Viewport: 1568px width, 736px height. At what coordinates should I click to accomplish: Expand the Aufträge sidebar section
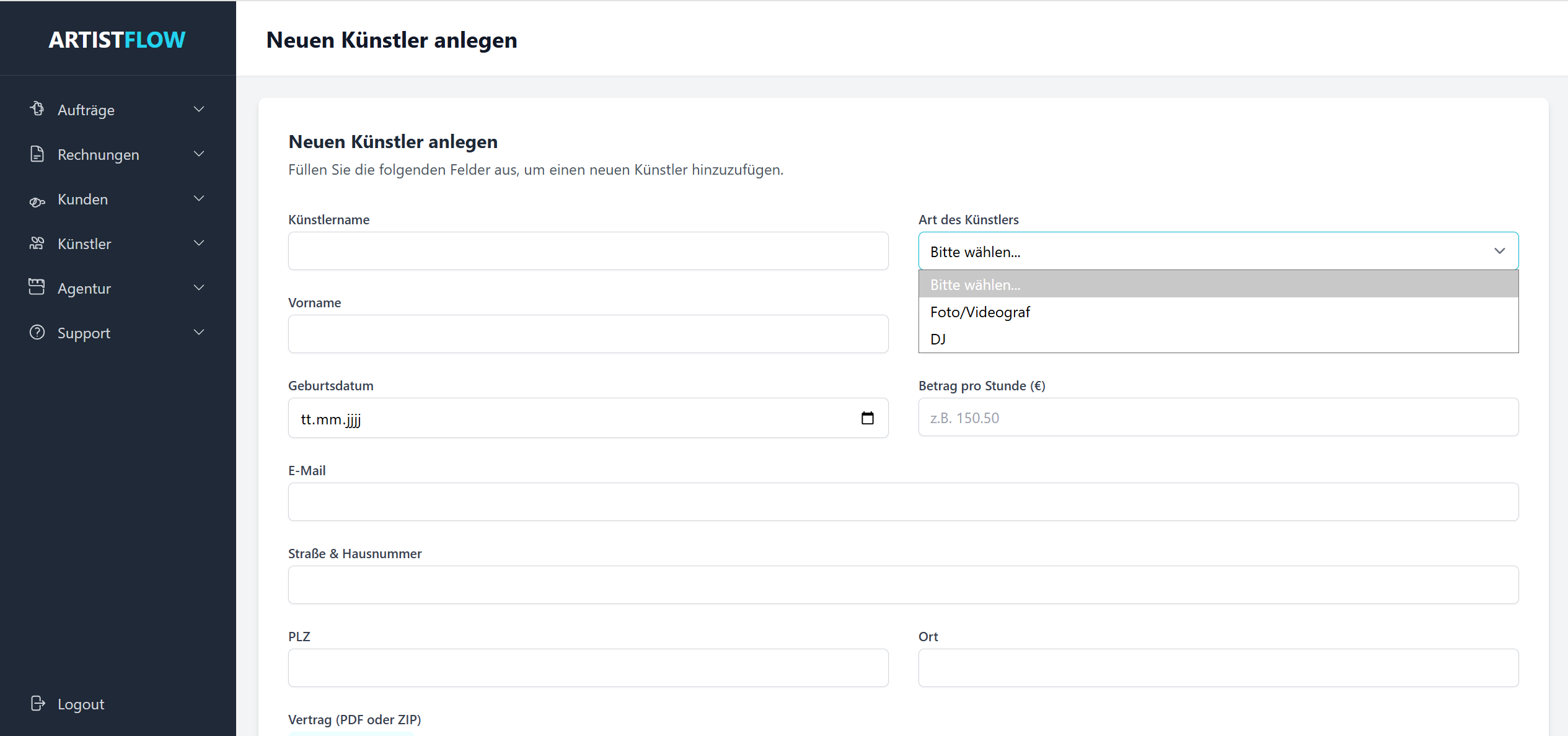(x=198, y=109)
